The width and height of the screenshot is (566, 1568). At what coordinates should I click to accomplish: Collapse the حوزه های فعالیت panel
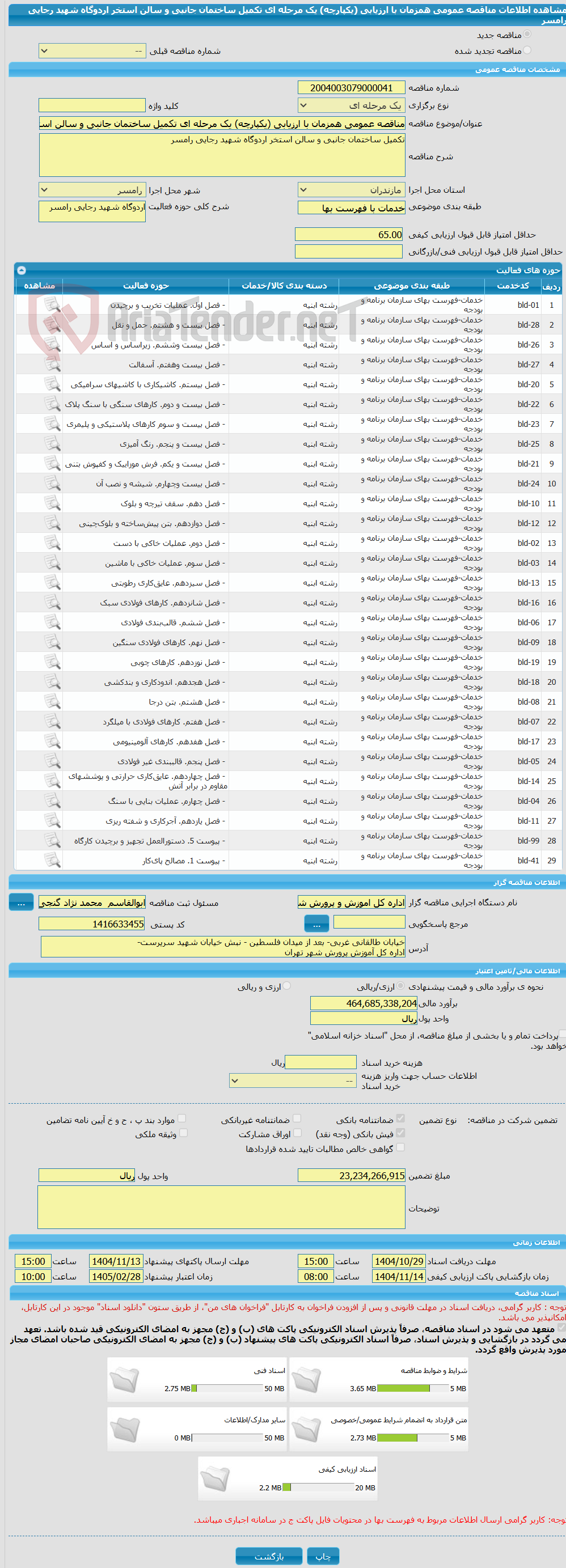pyautogui.click(x=22, y=270)
